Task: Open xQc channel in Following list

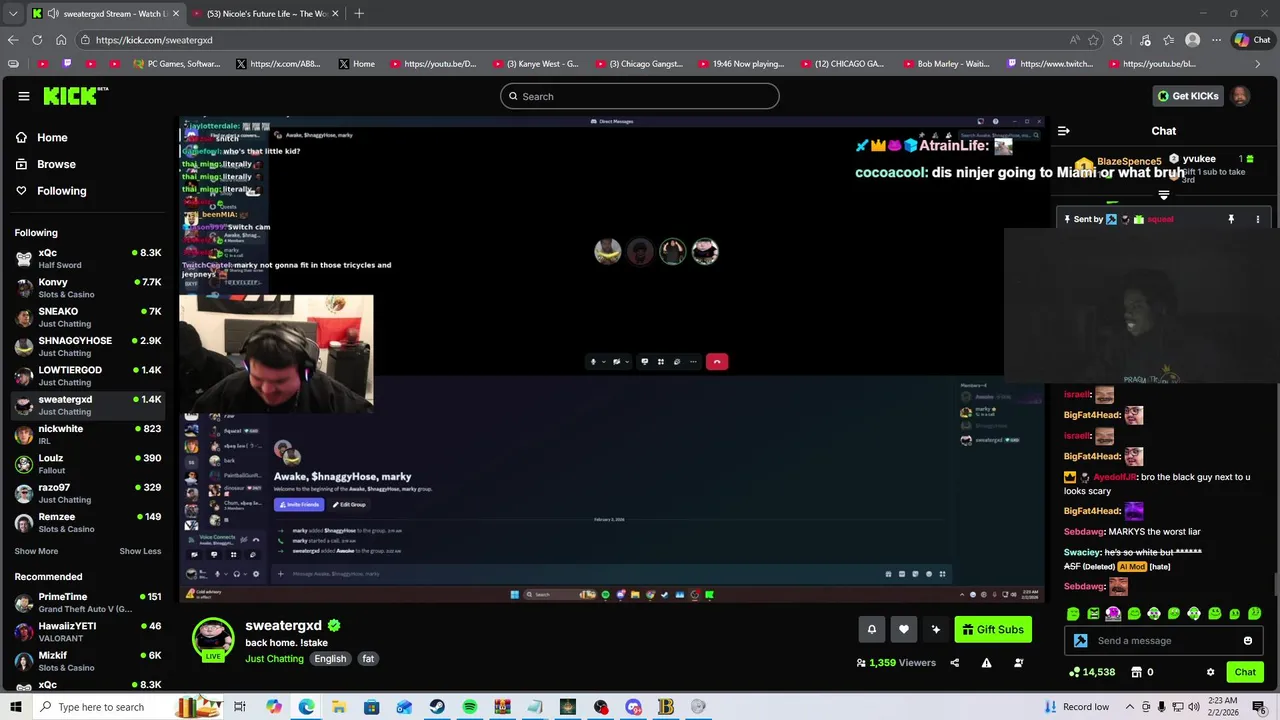Action: point(88,258)
